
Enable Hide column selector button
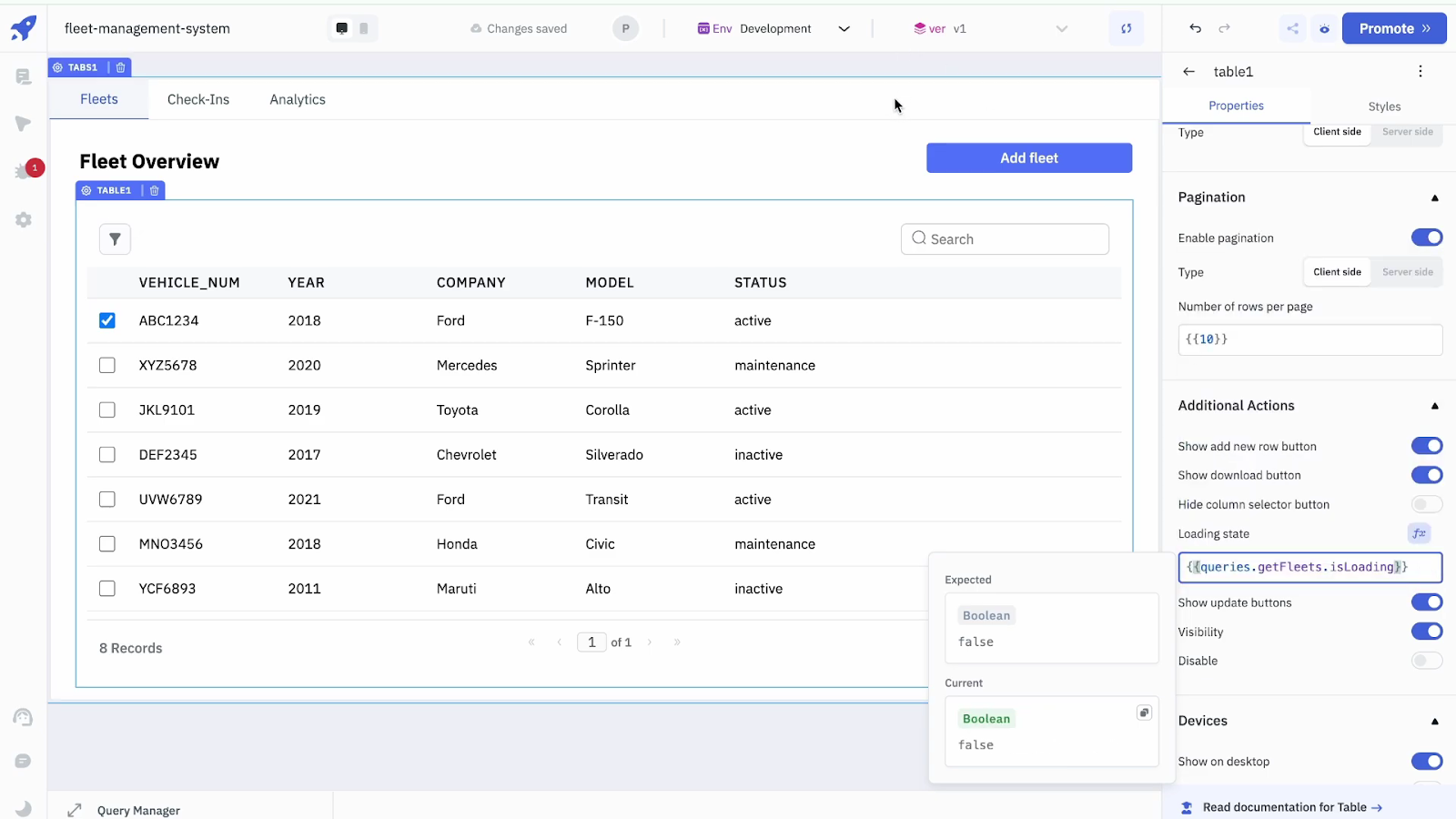(x=1427, y=504)
